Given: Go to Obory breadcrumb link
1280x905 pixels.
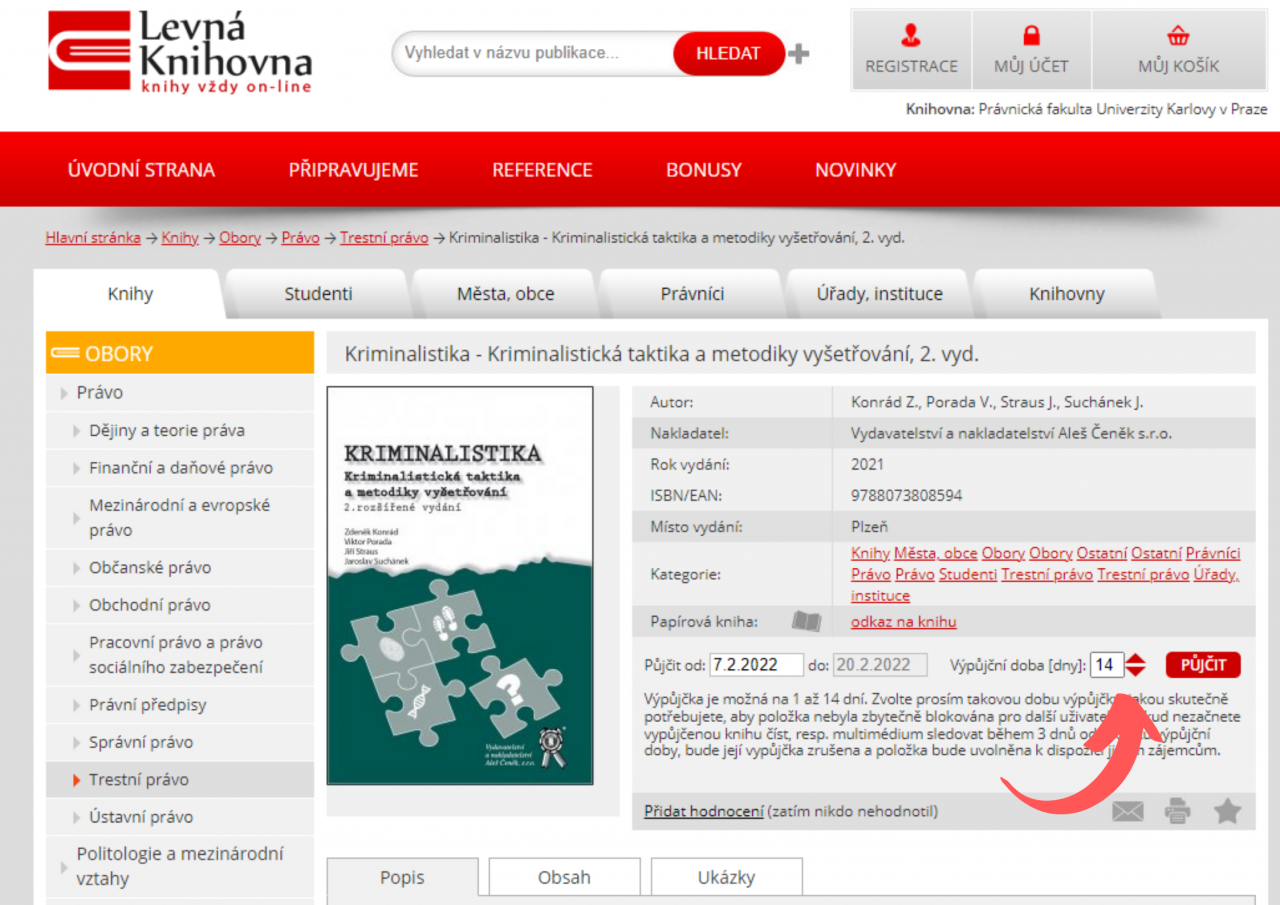Looking at the screenshot, I should tap(240, 238).
